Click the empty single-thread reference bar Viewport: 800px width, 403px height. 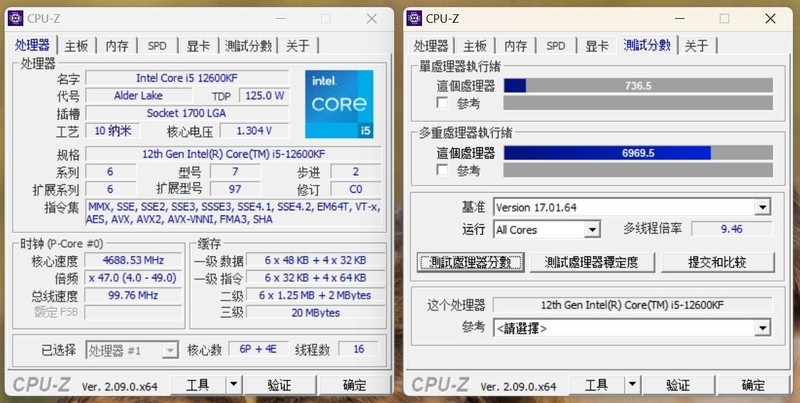[638, 103]
